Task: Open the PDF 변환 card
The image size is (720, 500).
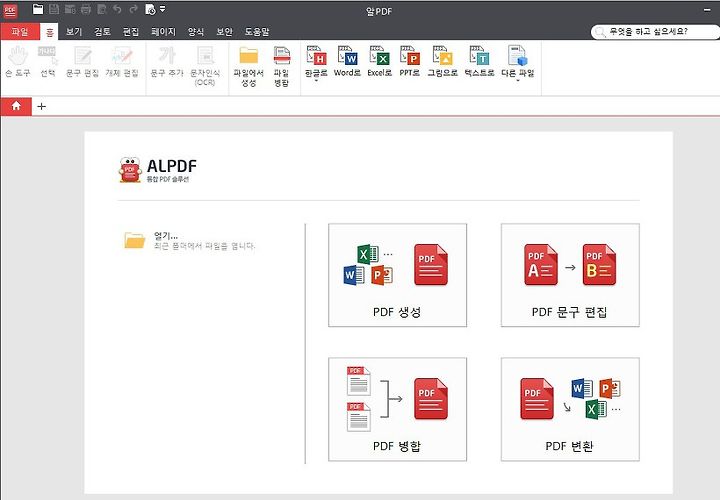Action: click(x=570, y=410)
